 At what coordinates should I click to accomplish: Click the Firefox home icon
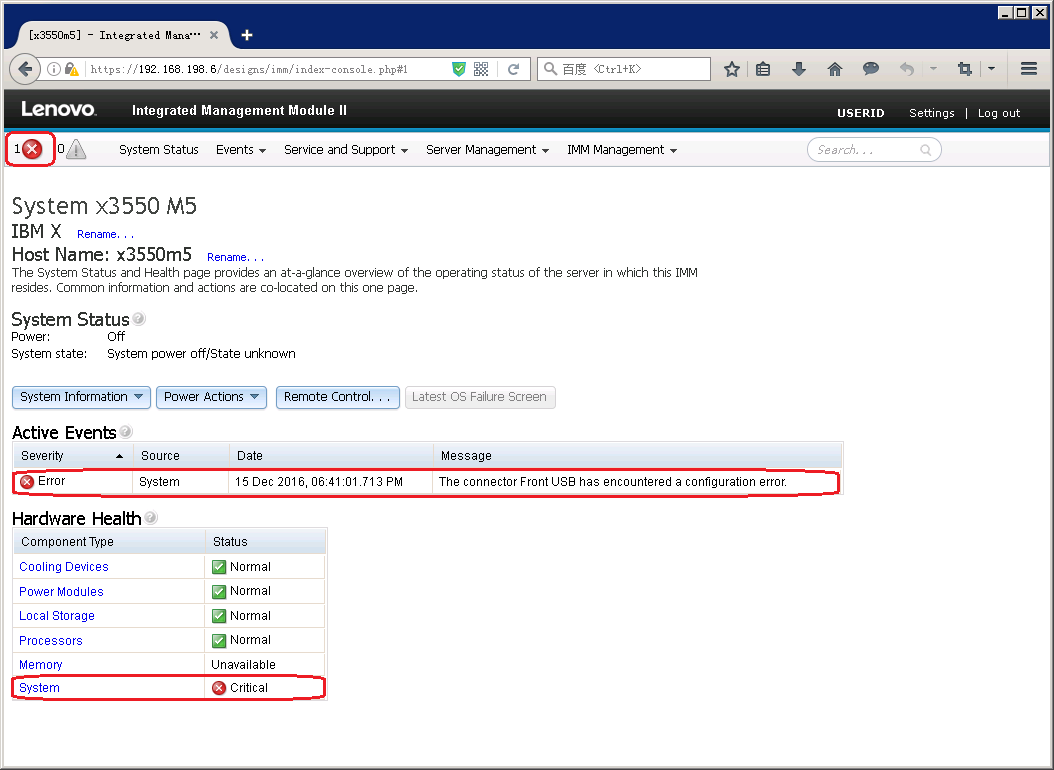(x=834, y=68)
